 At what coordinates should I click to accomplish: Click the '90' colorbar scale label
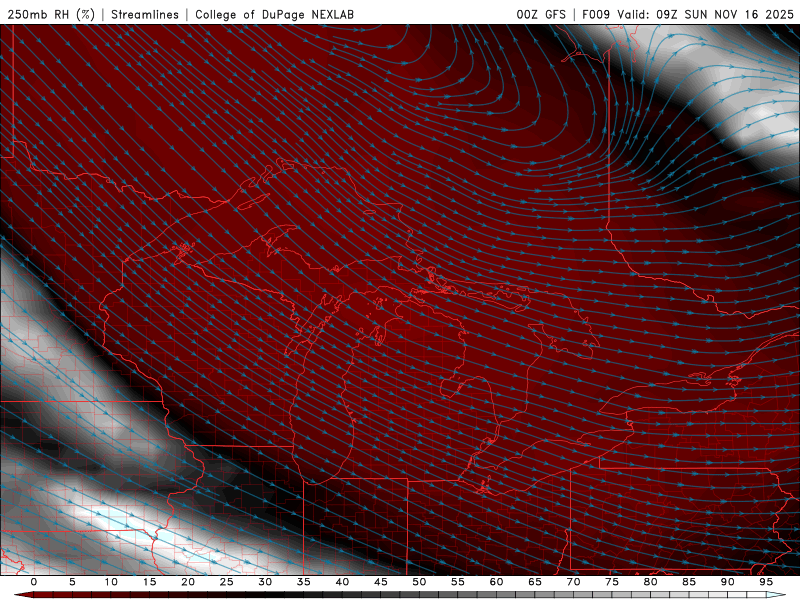point(727,582)
